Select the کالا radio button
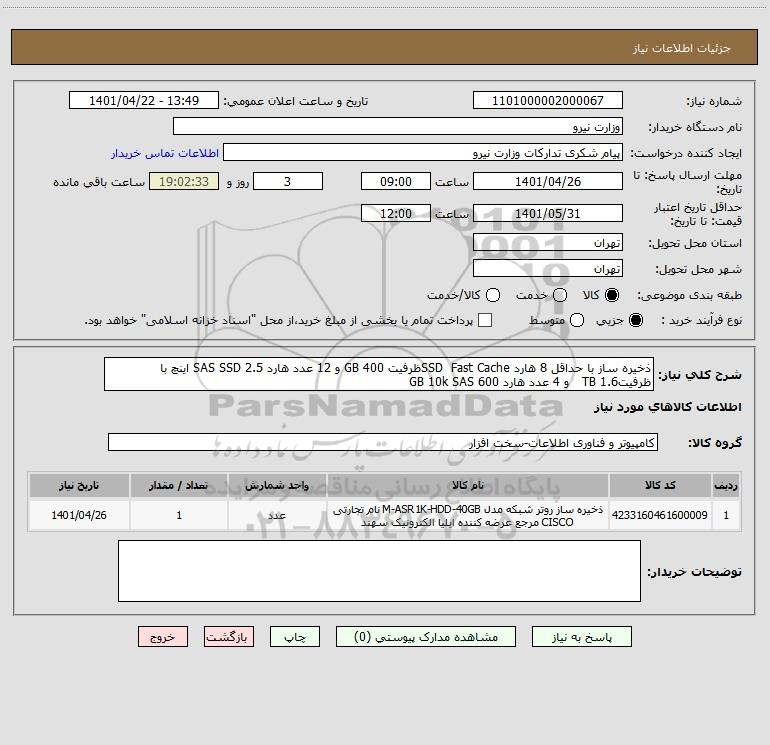This screenshot has height=745, width=770. (612, 295)
